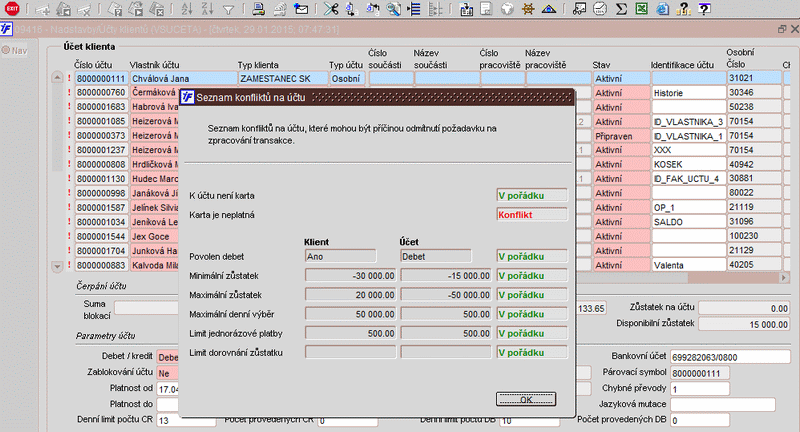This screenshot has height=432, width=800.
Task: Click the Chybné převody field
Action: click(699, 389)
